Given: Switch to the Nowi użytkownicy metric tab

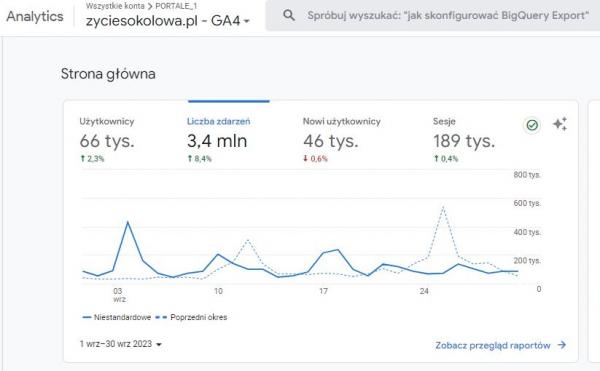Looking at the screenshot, I should [x=342, y=139].
